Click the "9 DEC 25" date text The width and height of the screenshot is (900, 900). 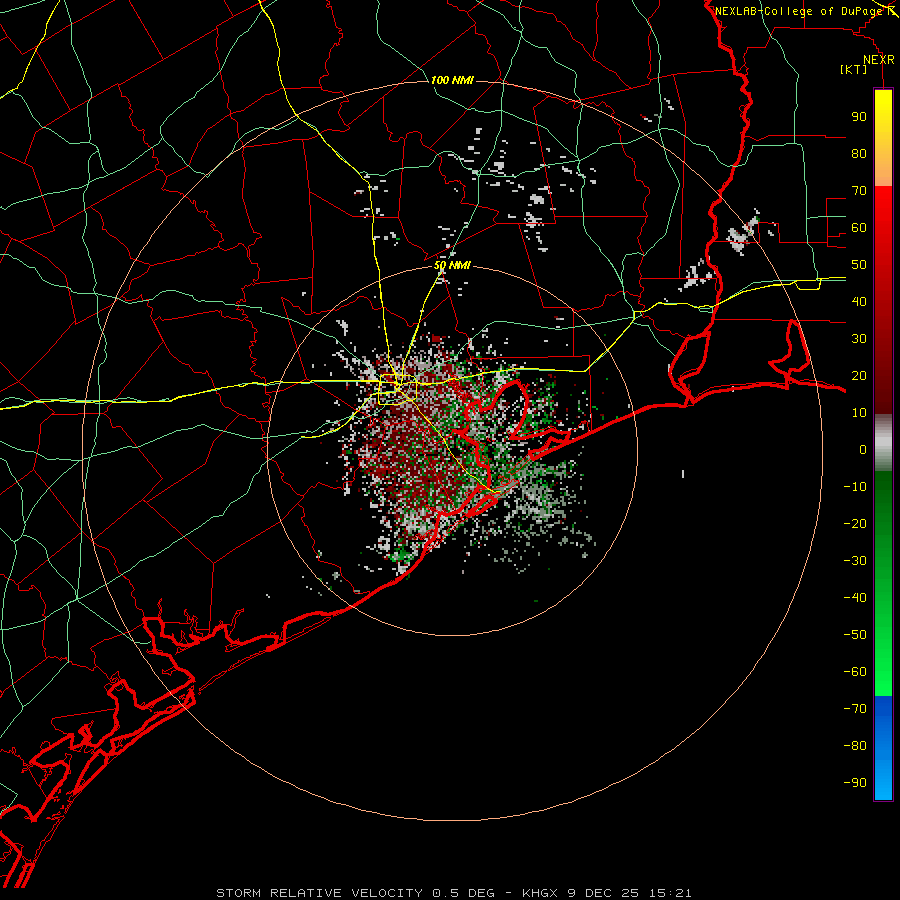603,893
